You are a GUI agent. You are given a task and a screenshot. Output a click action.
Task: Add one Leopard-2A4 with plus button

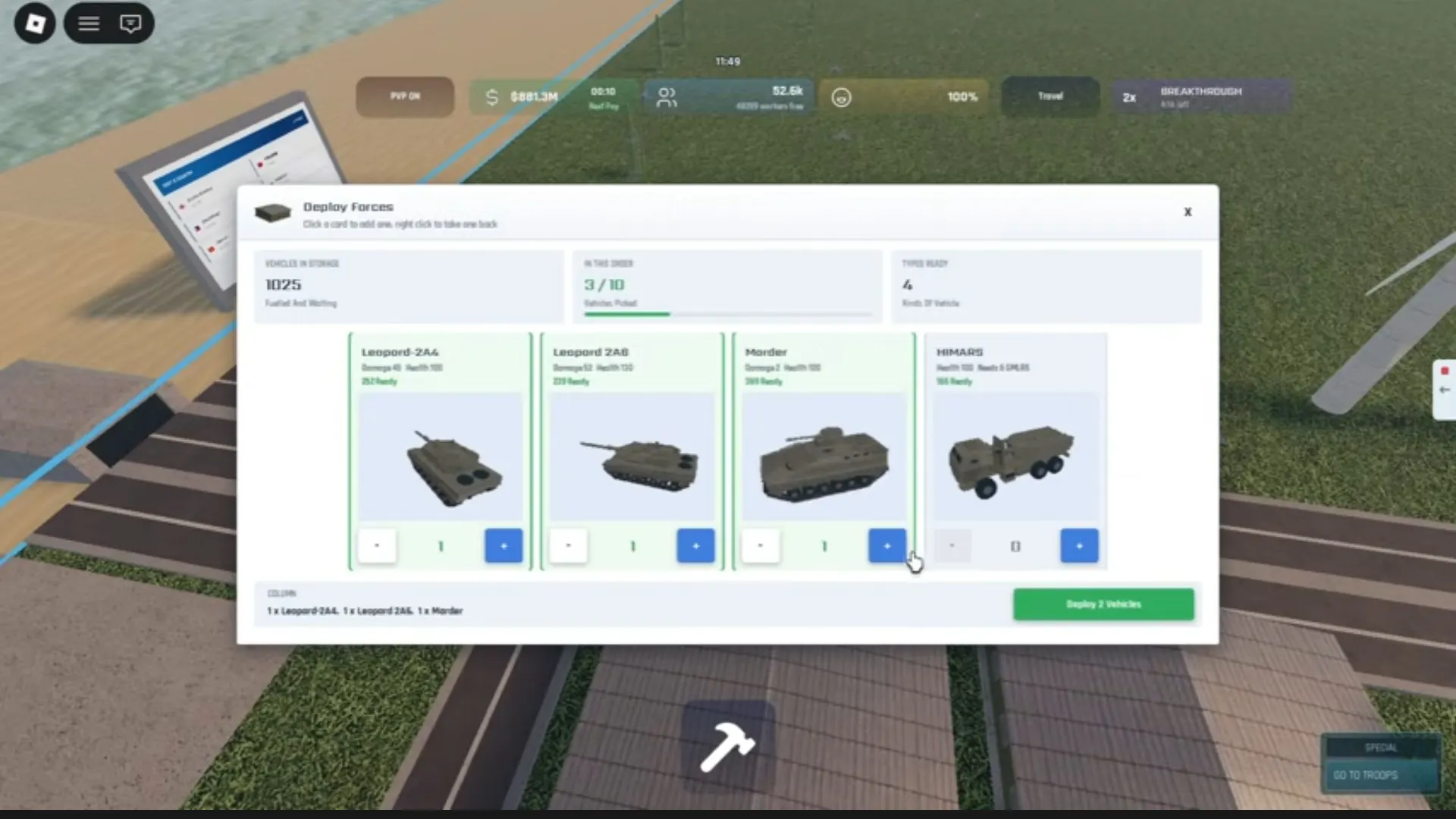[504, 546]
